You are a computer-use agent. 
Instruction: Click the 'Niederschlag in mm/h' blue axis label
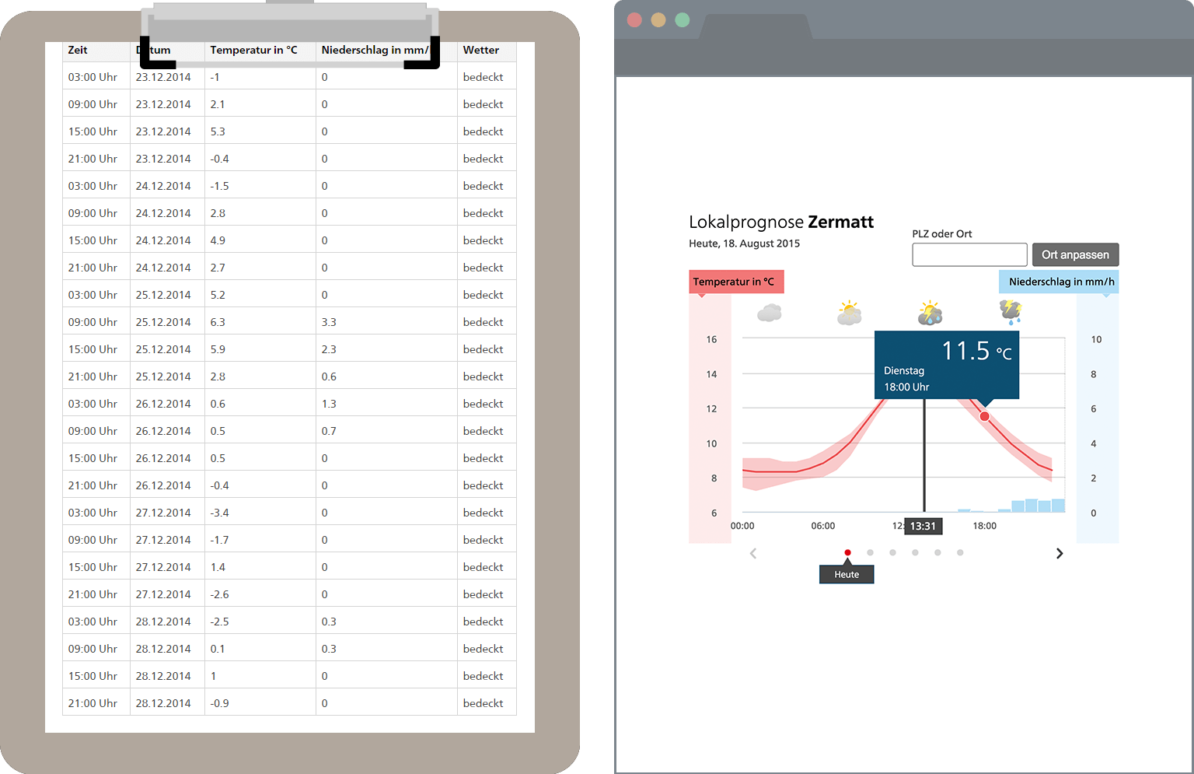(1060, 282)
